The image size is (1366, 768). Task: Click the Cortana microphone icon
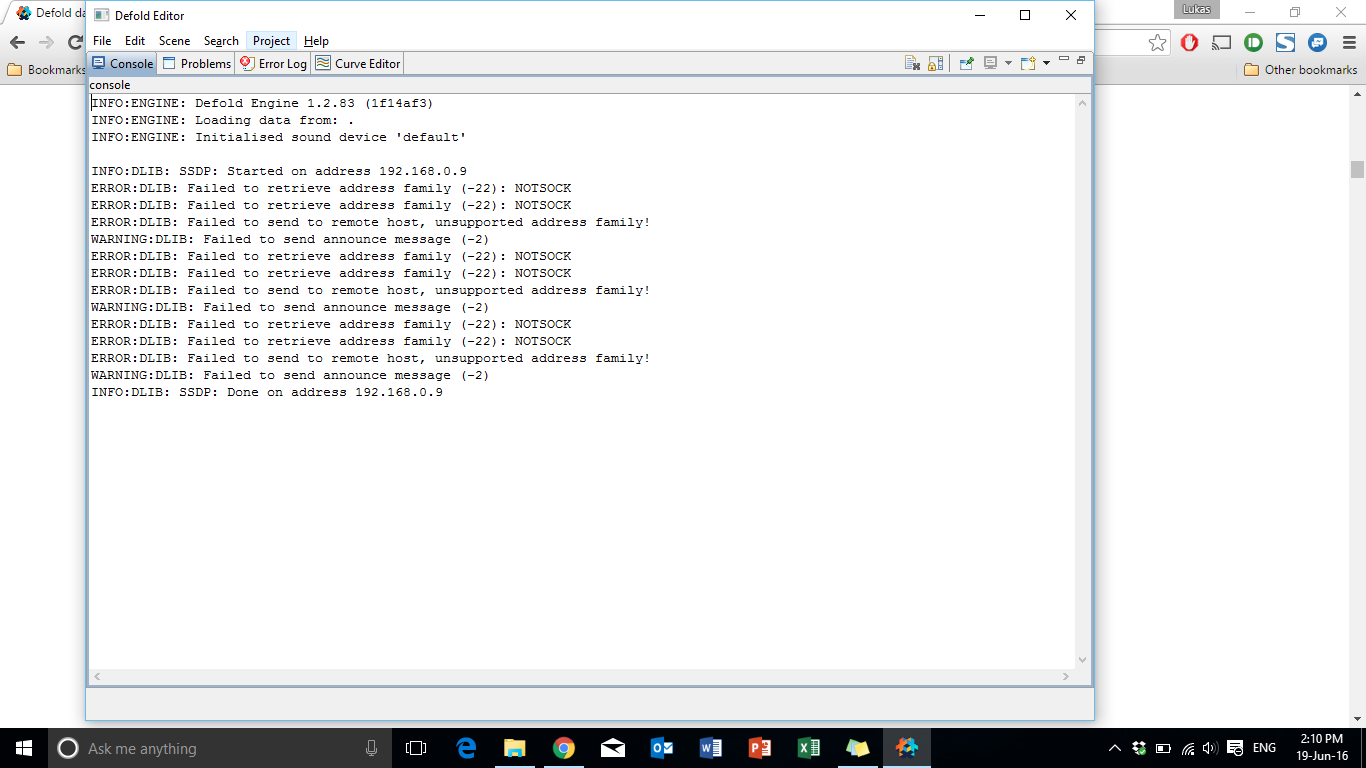(x=371, y=748)
